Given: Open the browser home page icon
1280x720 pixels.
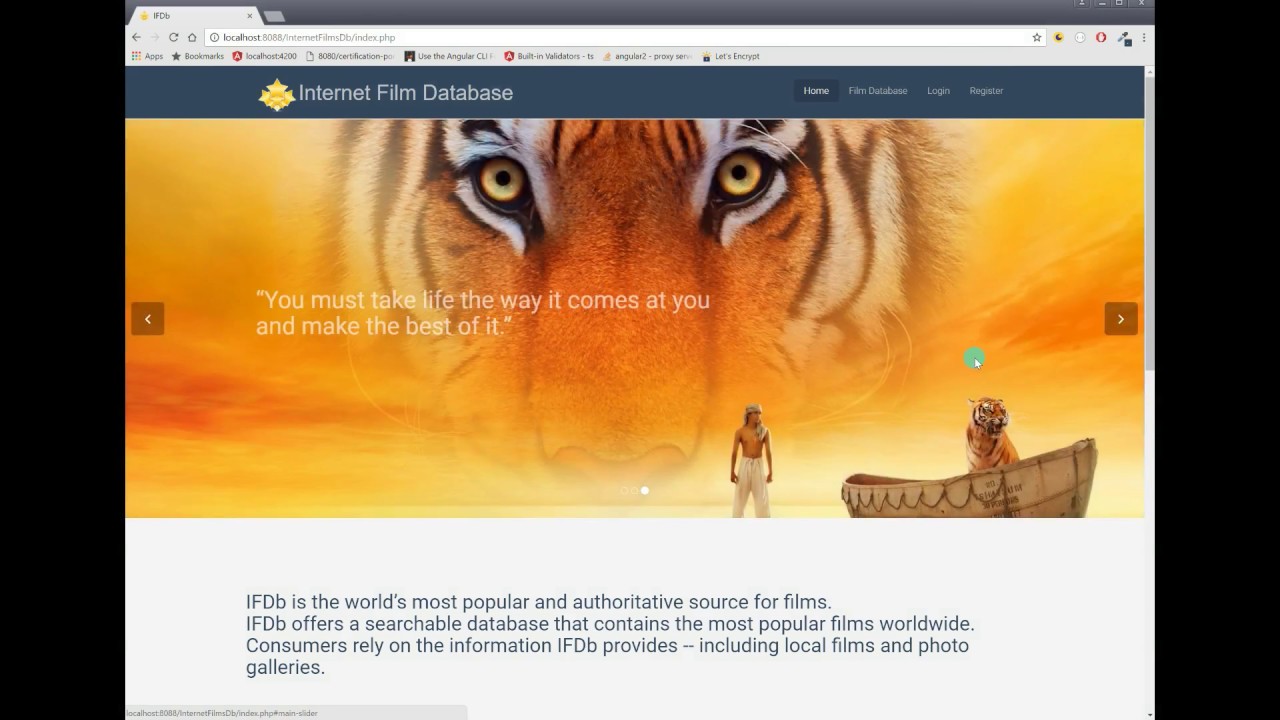Looking at the screenshot, I should 192,37.
